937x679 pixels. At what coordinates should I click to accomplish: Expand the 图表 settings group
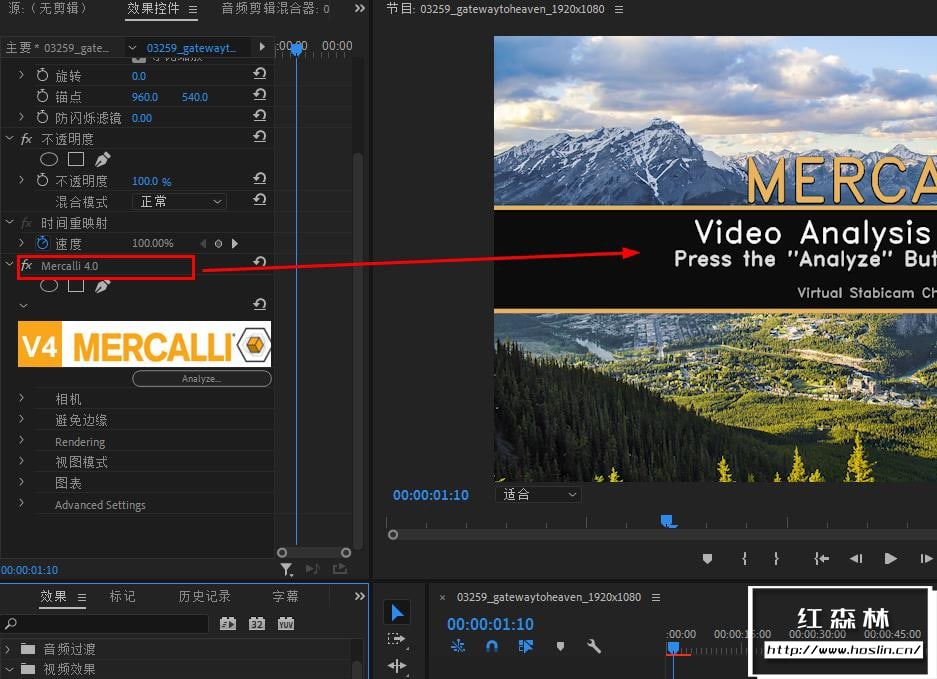click(22, 482)
